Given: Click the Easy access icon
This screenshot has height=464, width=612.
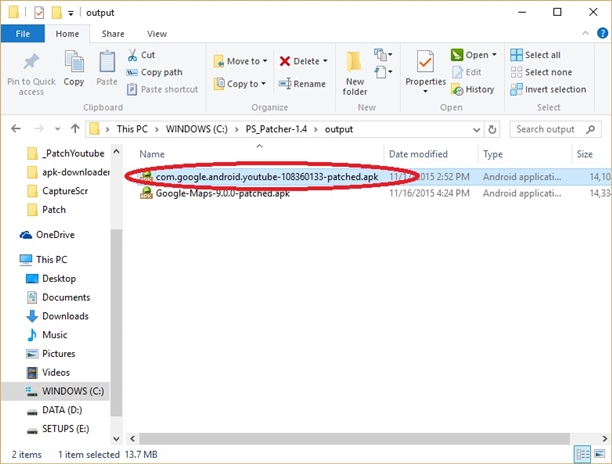Looking at the screenshot, I should 381,72.
